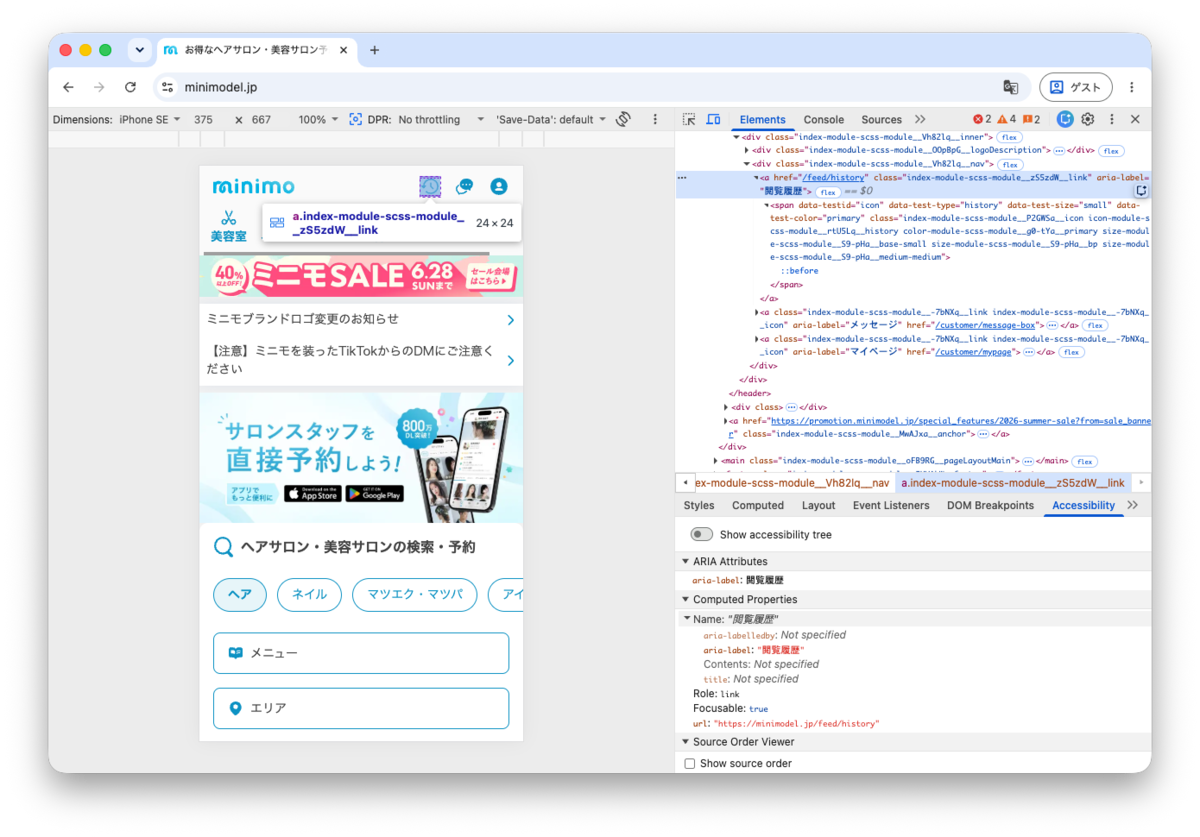
Task: Click the magnifier icon beside the search heading
Action: [x=224, y=547]
